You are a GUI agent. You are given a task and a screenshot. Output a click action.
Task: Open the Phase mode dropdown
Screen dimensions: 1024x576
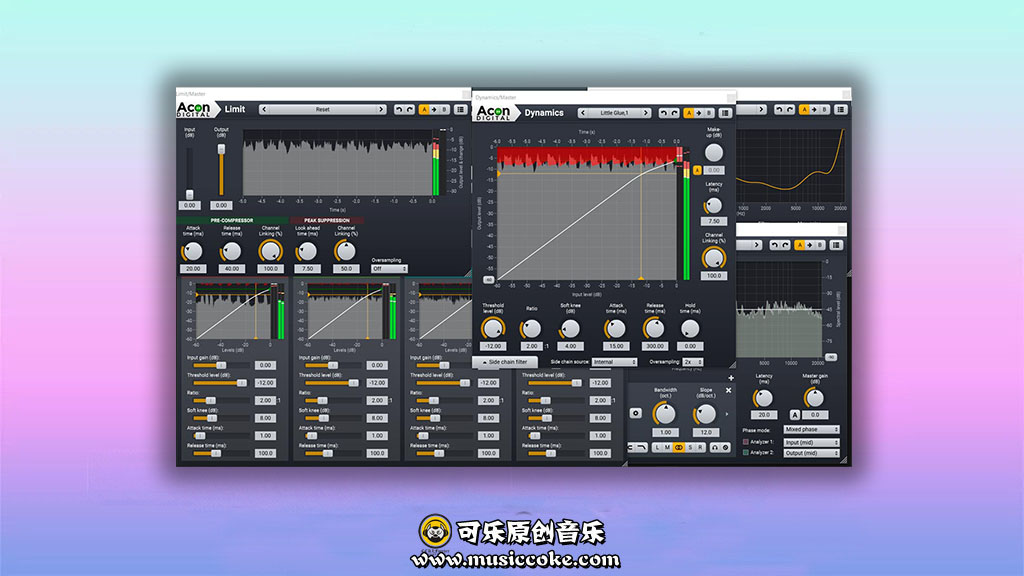pyautogui.click(x=811, y=430)
